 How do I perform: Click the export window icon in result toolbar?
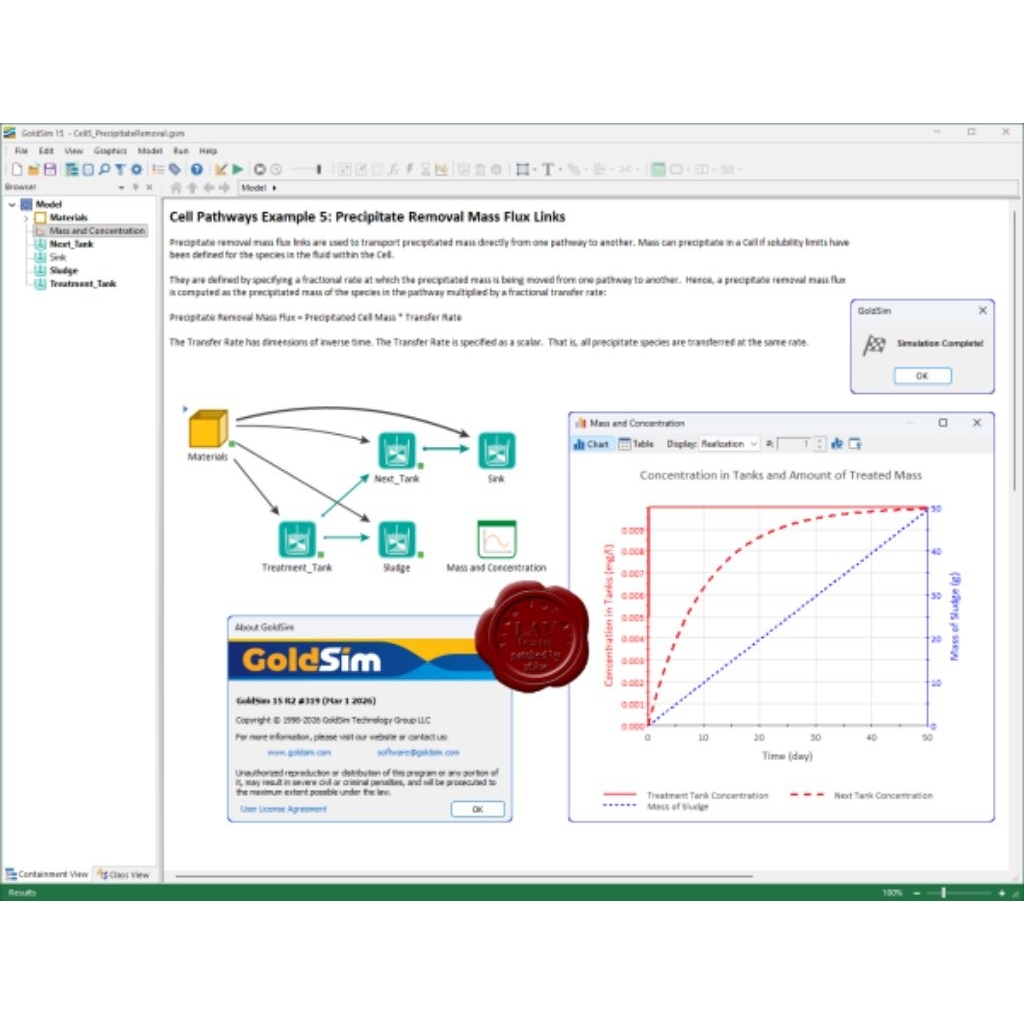tap(855, 444)
